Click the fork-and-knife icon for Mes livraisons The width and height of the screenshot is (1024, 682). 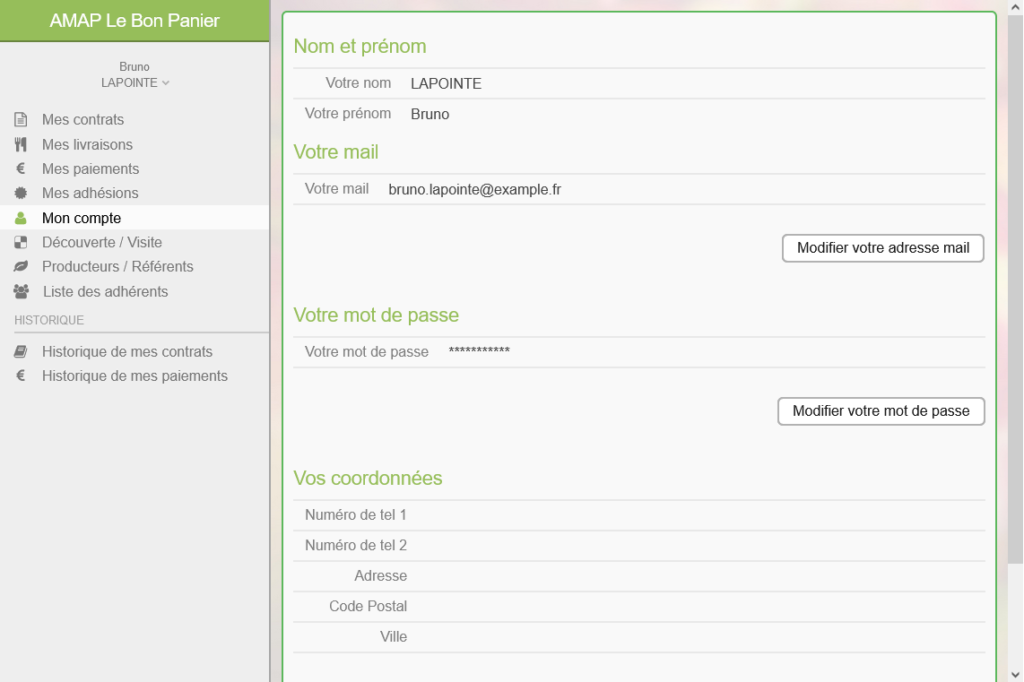[20, 144]
